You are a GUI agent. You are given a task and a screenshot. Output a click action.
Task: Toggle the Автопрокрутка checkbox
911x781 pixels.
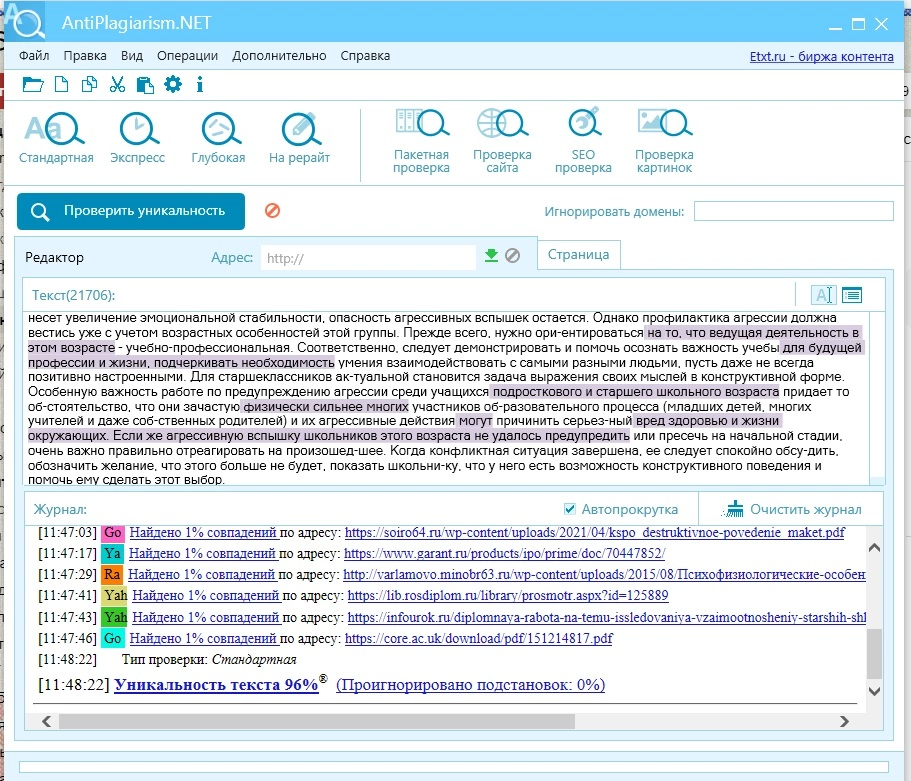click(x=570, y=509)
